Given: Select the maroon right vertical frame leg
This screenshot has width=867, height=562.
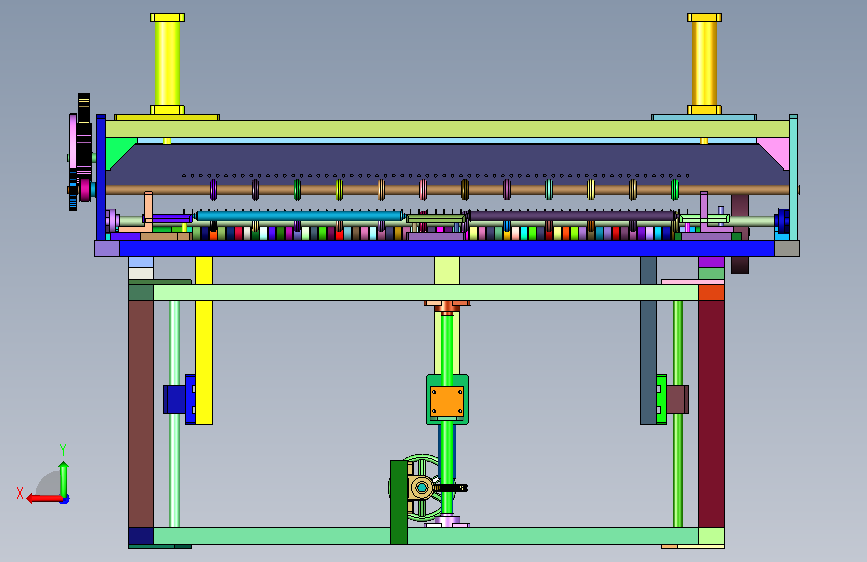Looking at the screenshot, I should pyautogui.click(x=711, y=414).
